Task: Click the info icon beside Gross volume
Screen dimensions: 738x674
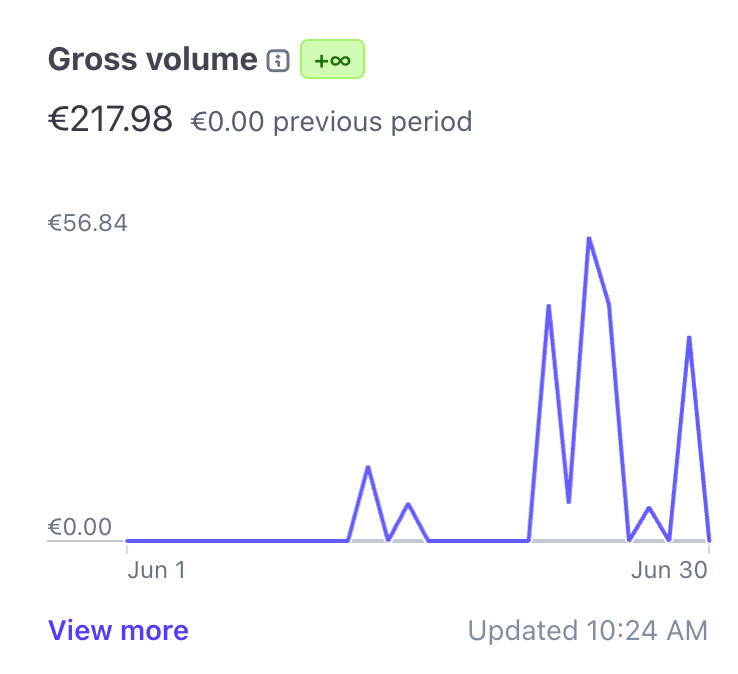Action: coord(279,61)
